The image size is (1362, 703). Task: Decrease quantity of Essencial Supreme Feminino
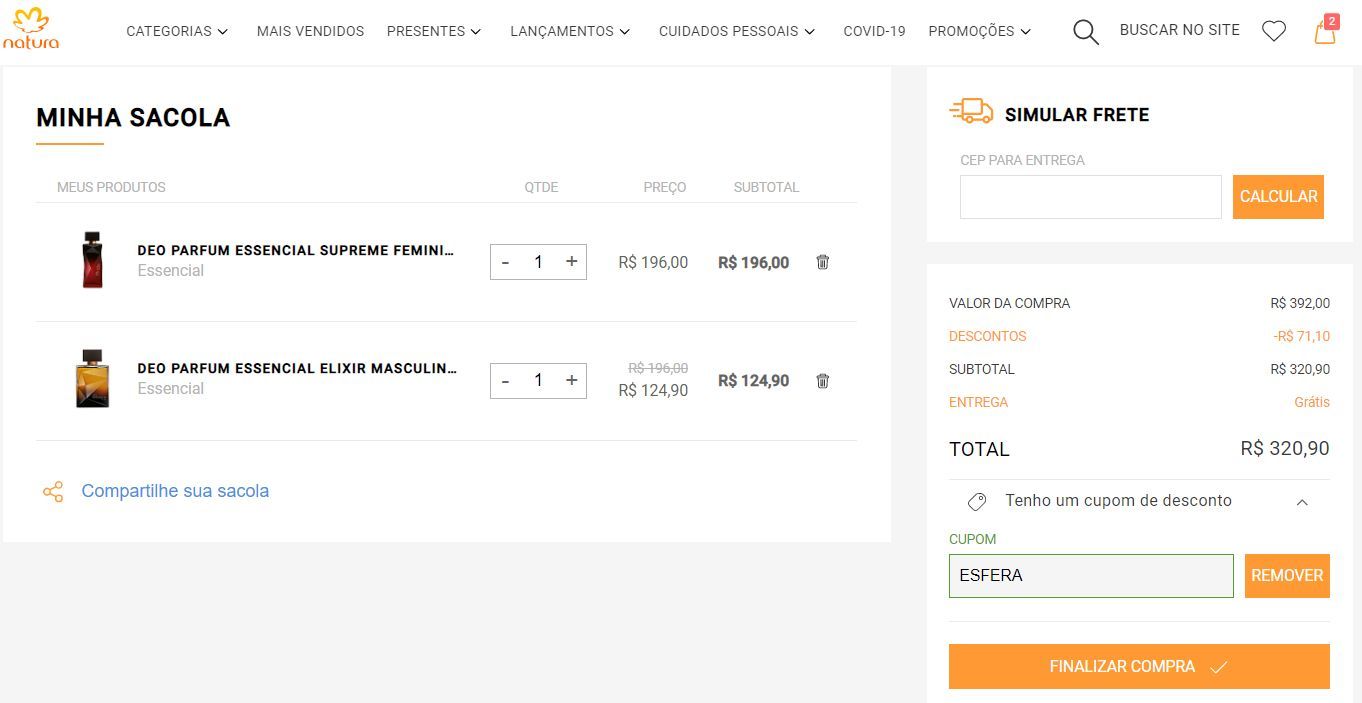505,262
